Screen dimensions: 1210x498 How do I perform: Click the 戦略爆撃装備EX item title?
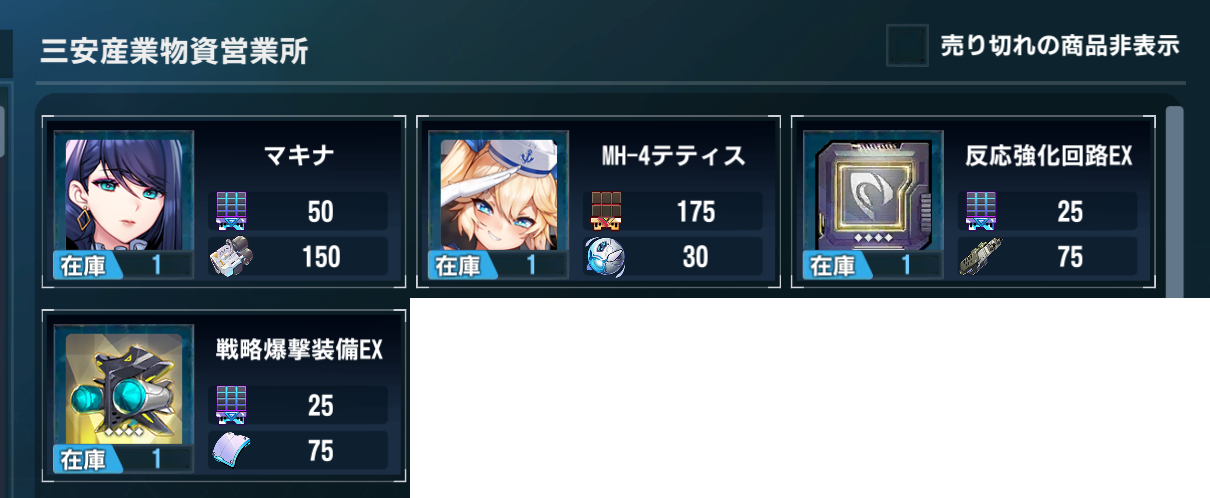pyautogui.click(x=300, y=350)
